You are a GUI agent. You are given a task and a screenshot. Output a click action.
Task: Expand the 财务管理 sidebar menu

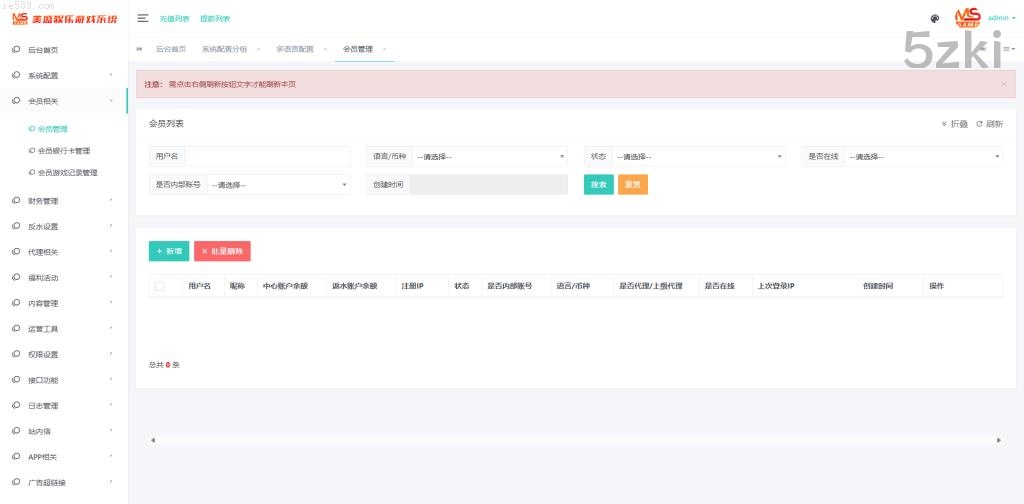(64, 201)
